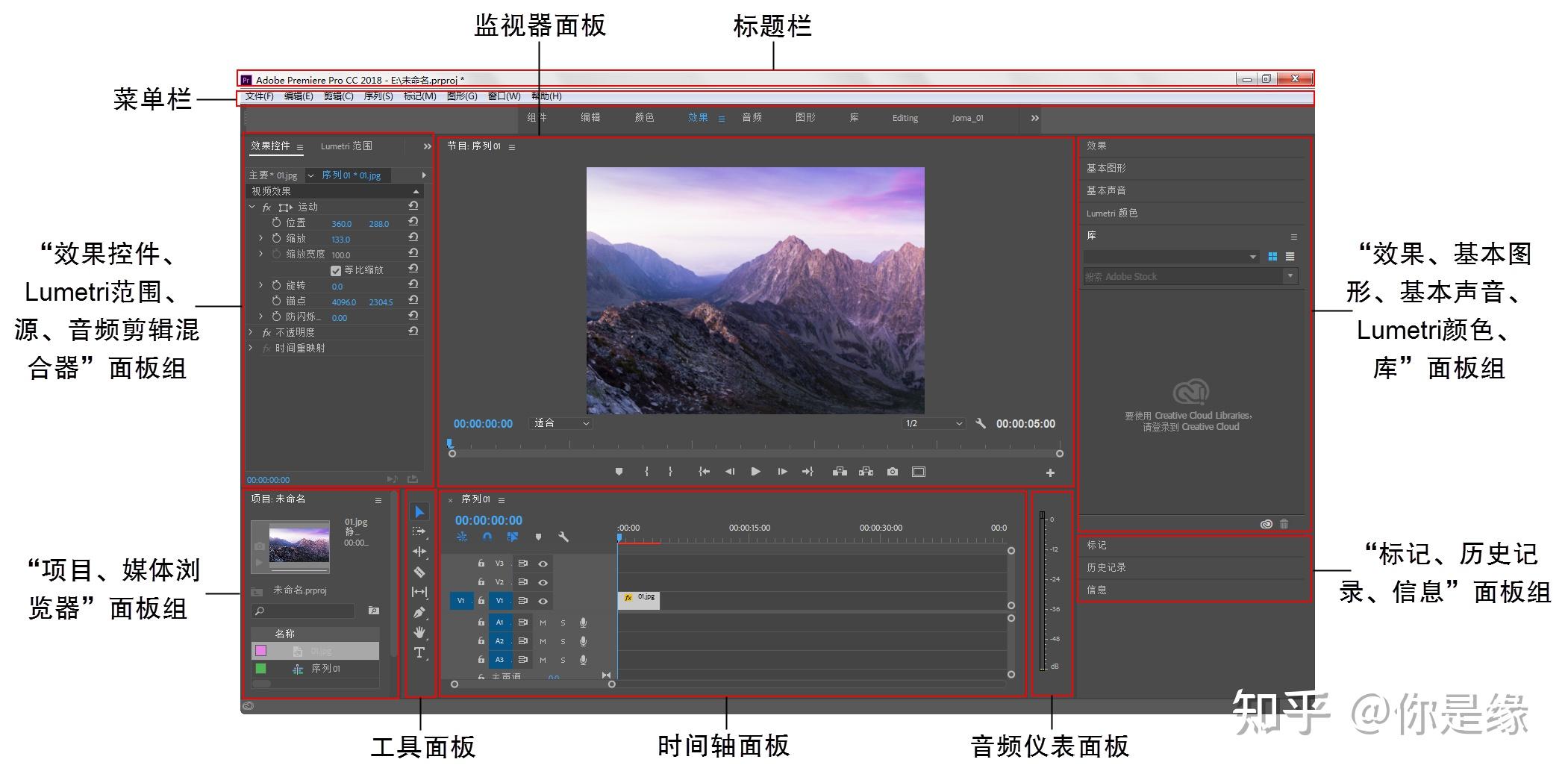Select the Type tool in the tools panel
1568x777 pixels.
coord(420,652)
